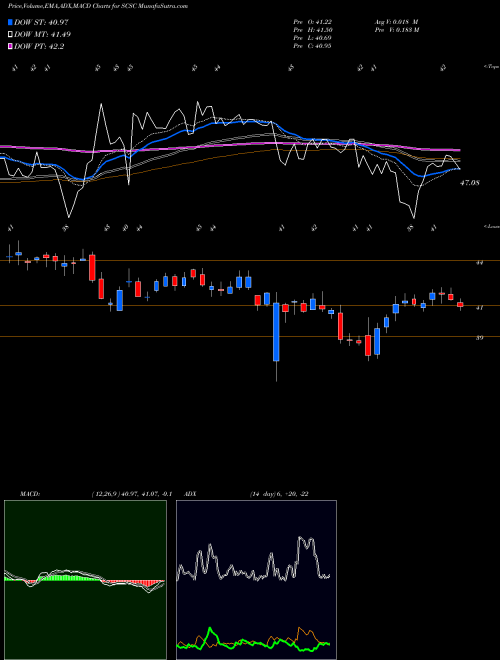Click the magenta DOW PT legend swatch
Viewport: 500px width, 660px height.
click(x=10, y=46)
